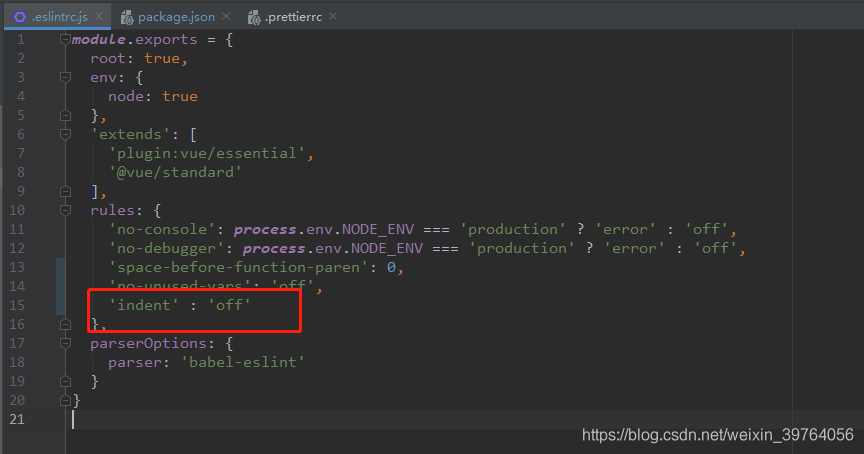Image resolution: width=864 pixels, height=454 pixels.
Task: Click the ESLint file icon on .eslintrc.js tab
Action: tap(19, 17)
